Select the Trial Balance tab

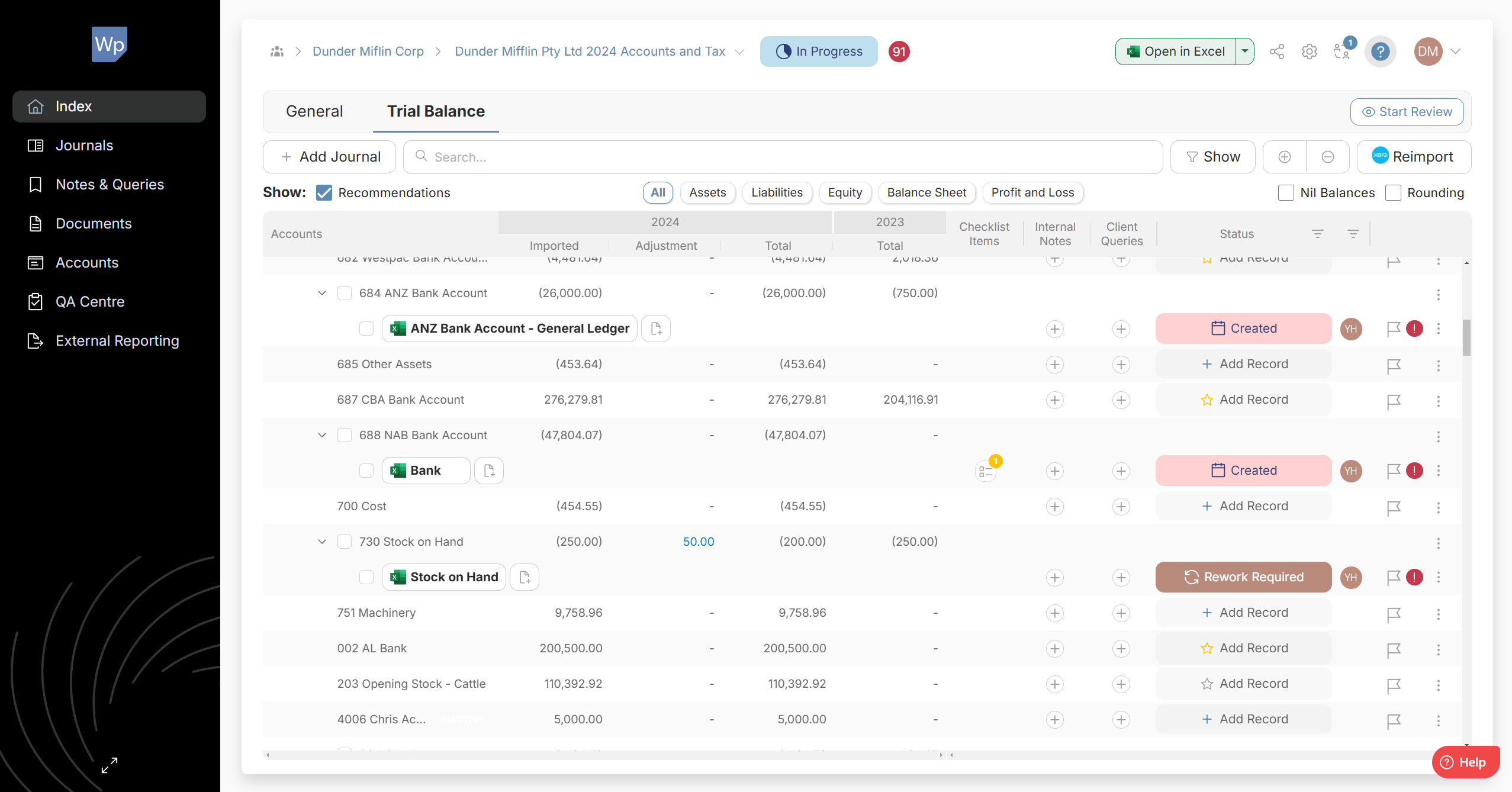(436, 111)
